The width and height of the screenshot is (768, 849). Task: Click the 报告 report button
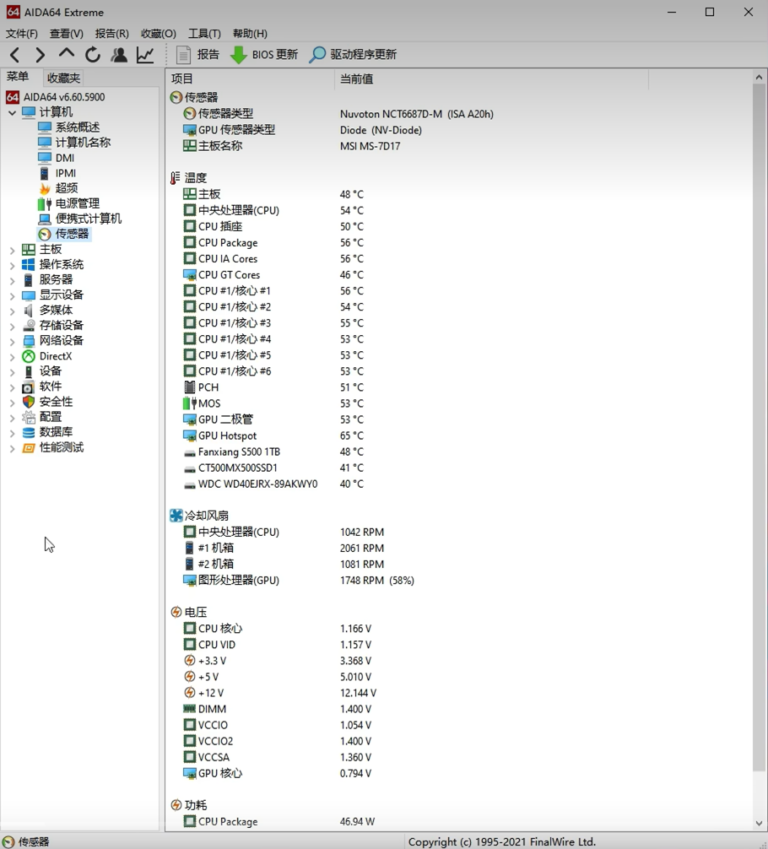tap(197, 55)
